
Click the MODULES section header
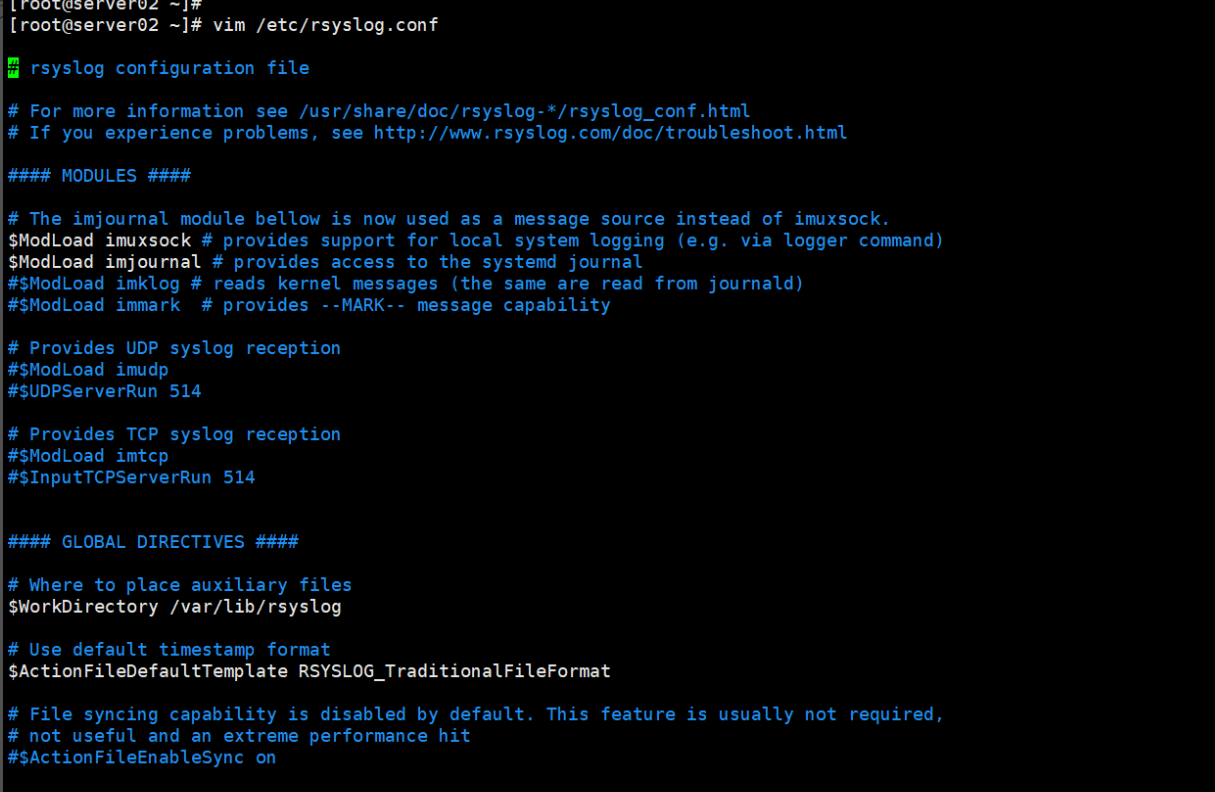pyautogui.click(x=99, y=176)
